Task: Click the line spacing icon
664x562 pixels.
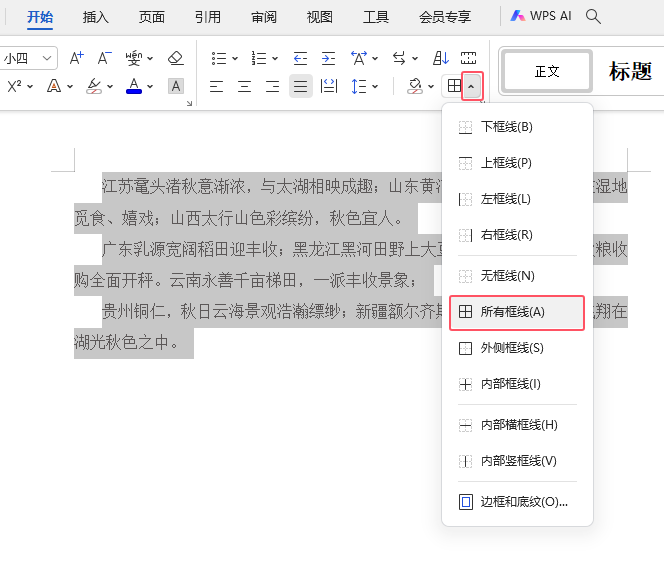Action: coord(359,86)
